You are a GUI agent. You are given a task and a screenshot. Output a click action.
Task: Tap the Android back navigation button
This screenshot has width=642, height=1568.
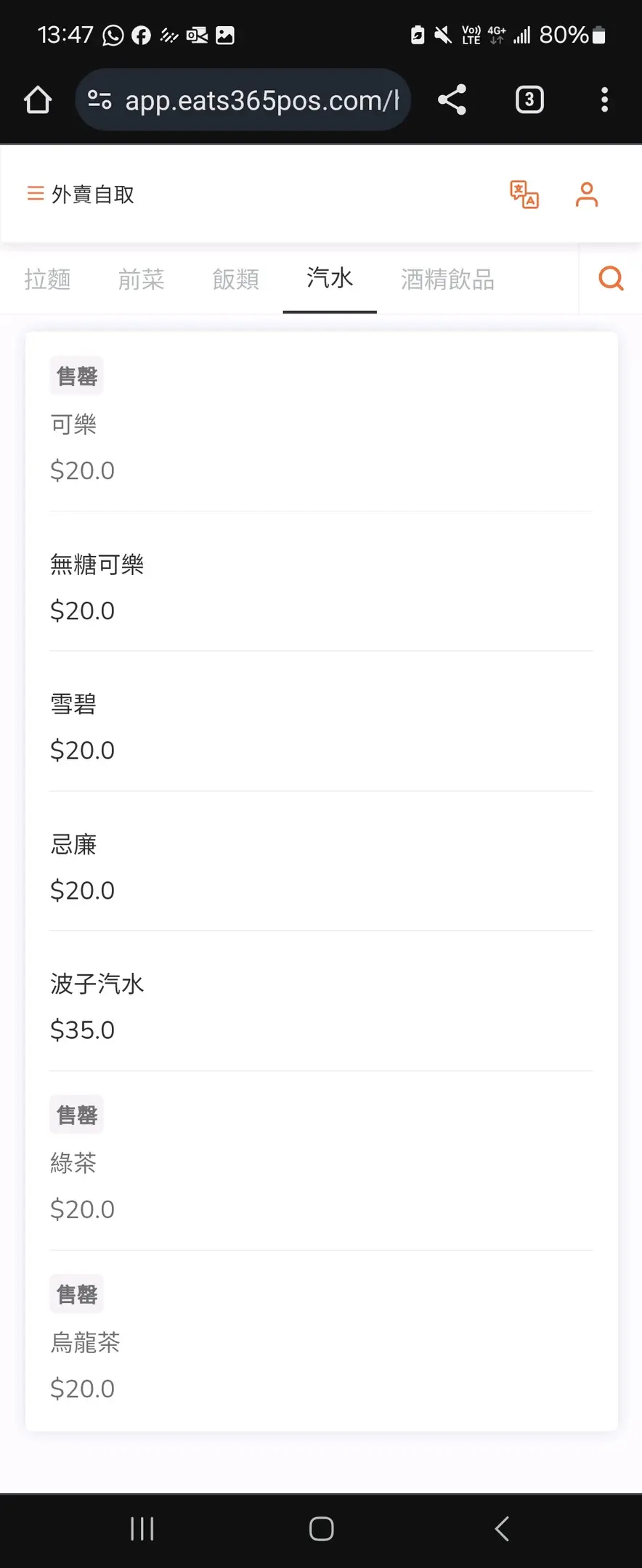501,1529
